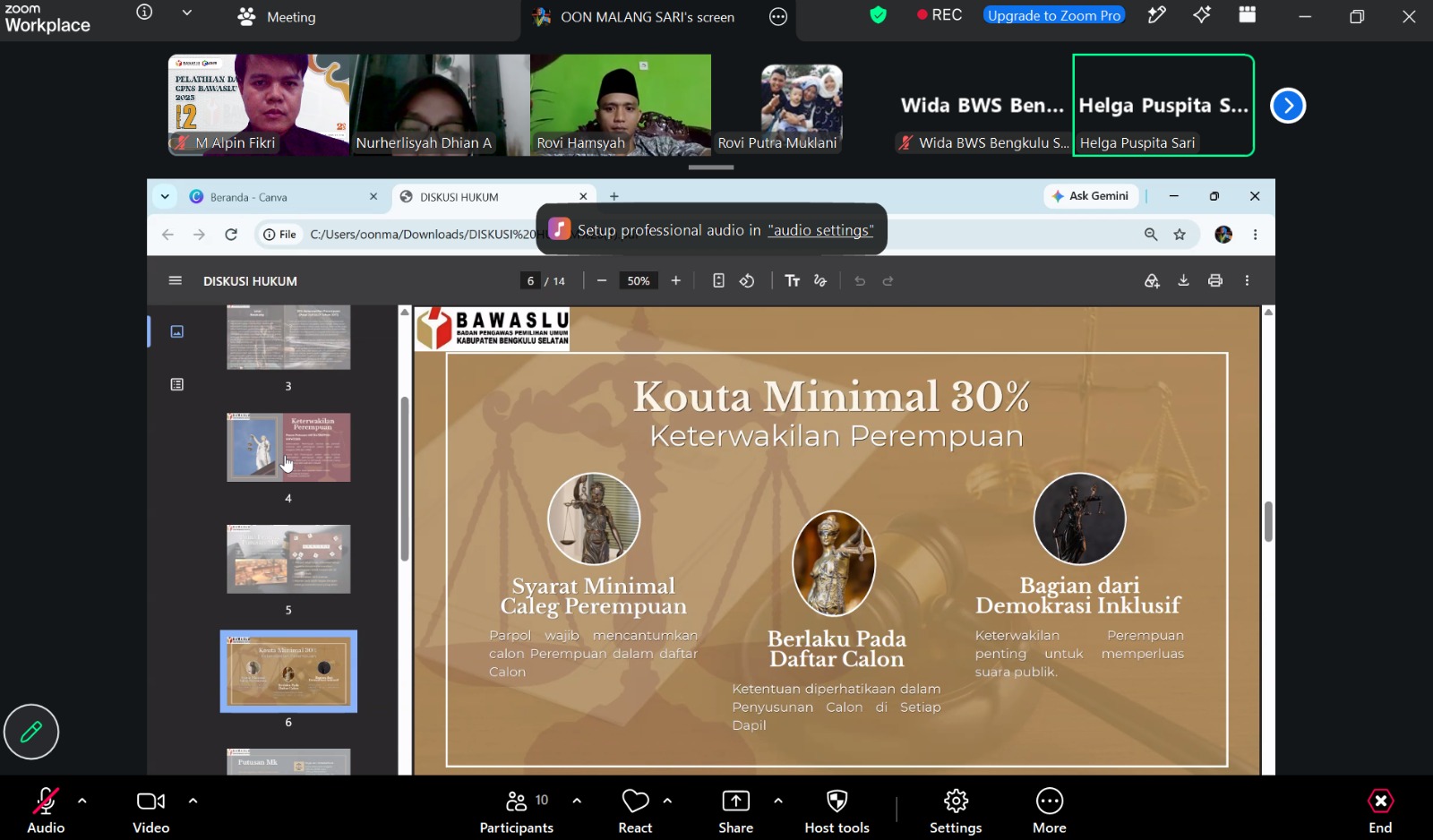Expand the share options caret
This screenshot has height=840, width=1433.
pos(777,801)
